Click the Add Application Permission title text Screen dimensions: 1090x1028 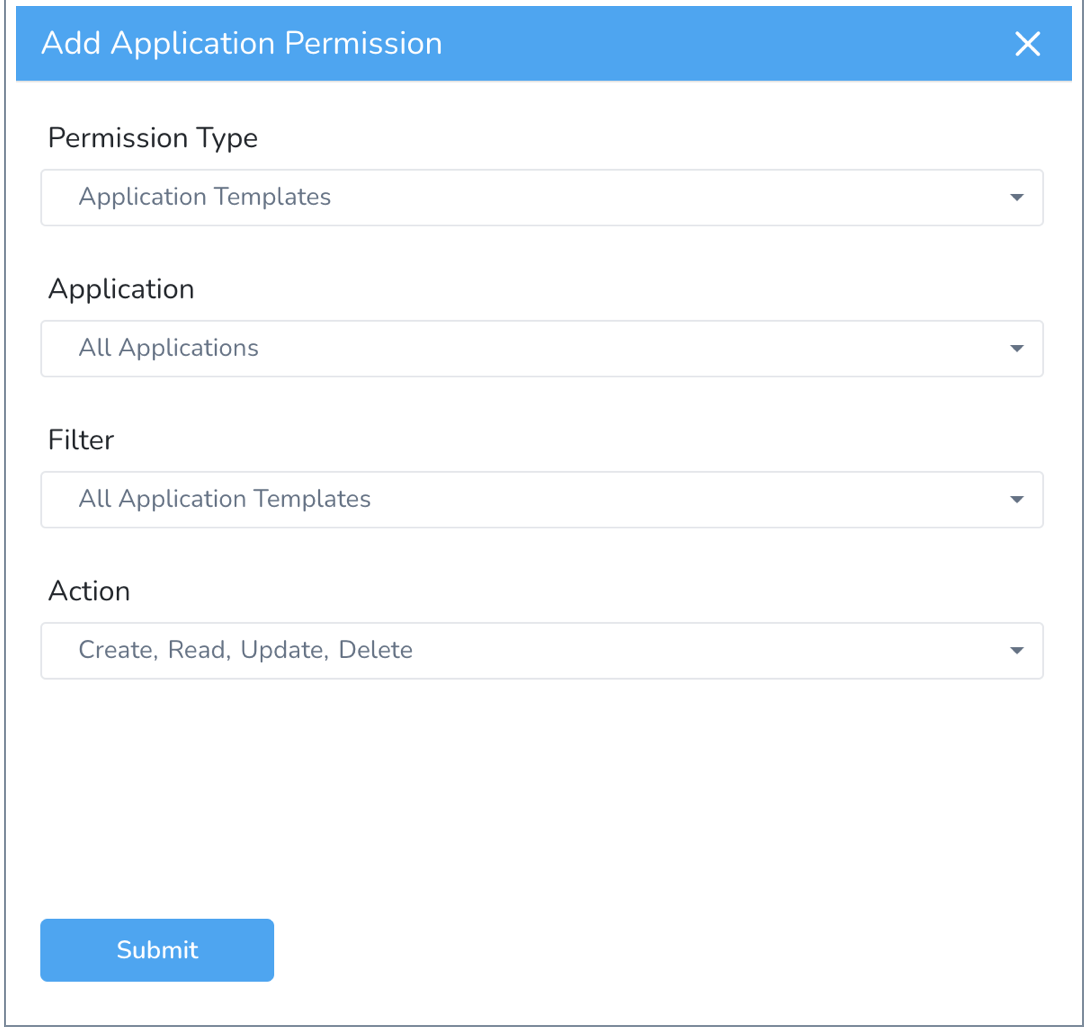(241, 44)
